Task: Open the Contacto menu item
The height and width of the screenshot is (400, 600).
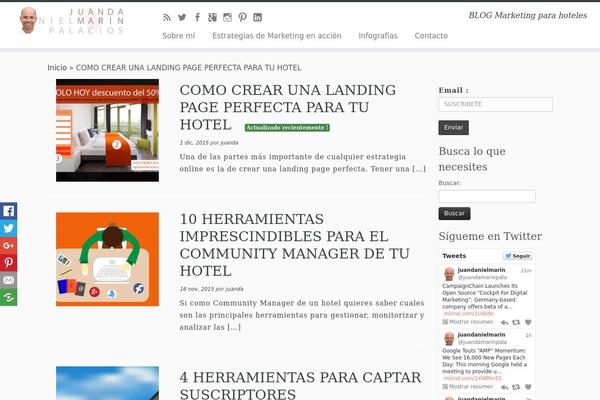Action: point(431,36)
